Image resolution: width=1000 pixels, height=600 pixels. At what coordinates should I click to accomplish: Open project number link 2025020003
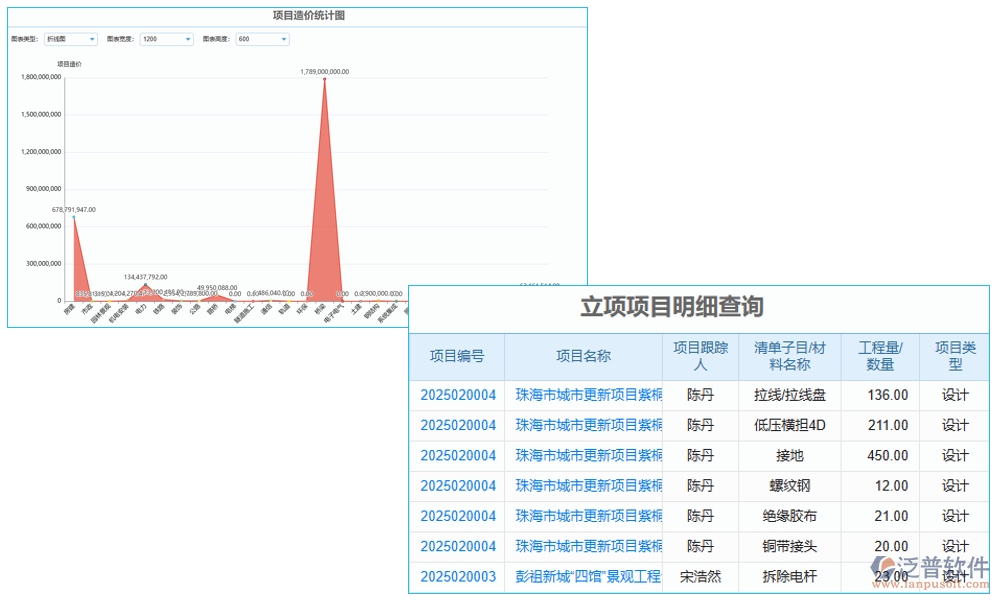click(x=457, y=577)
